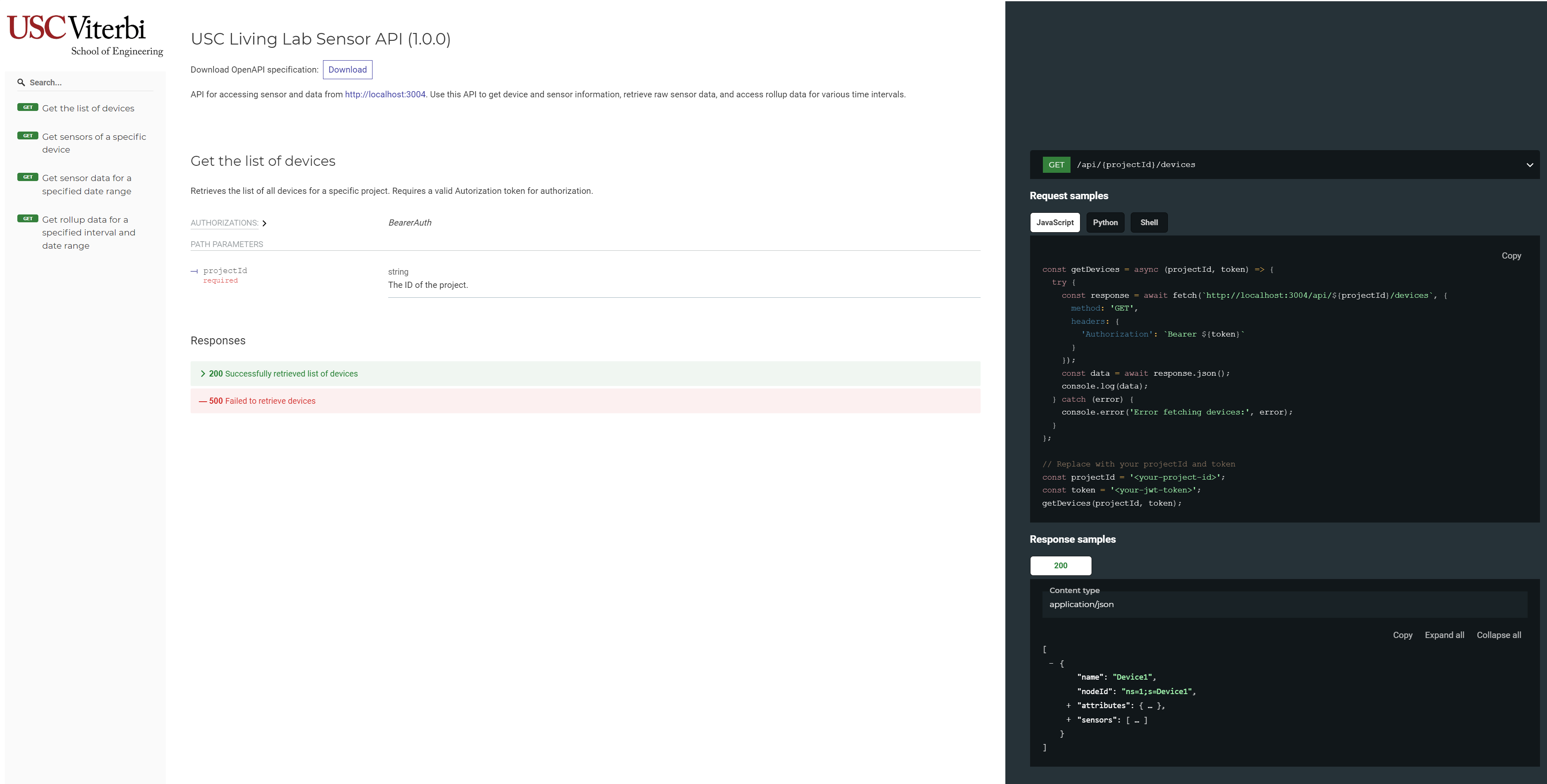Copy the JavaScript request sample code
This screenshot has height=784, width=1547.
(x=1511, y=255)
